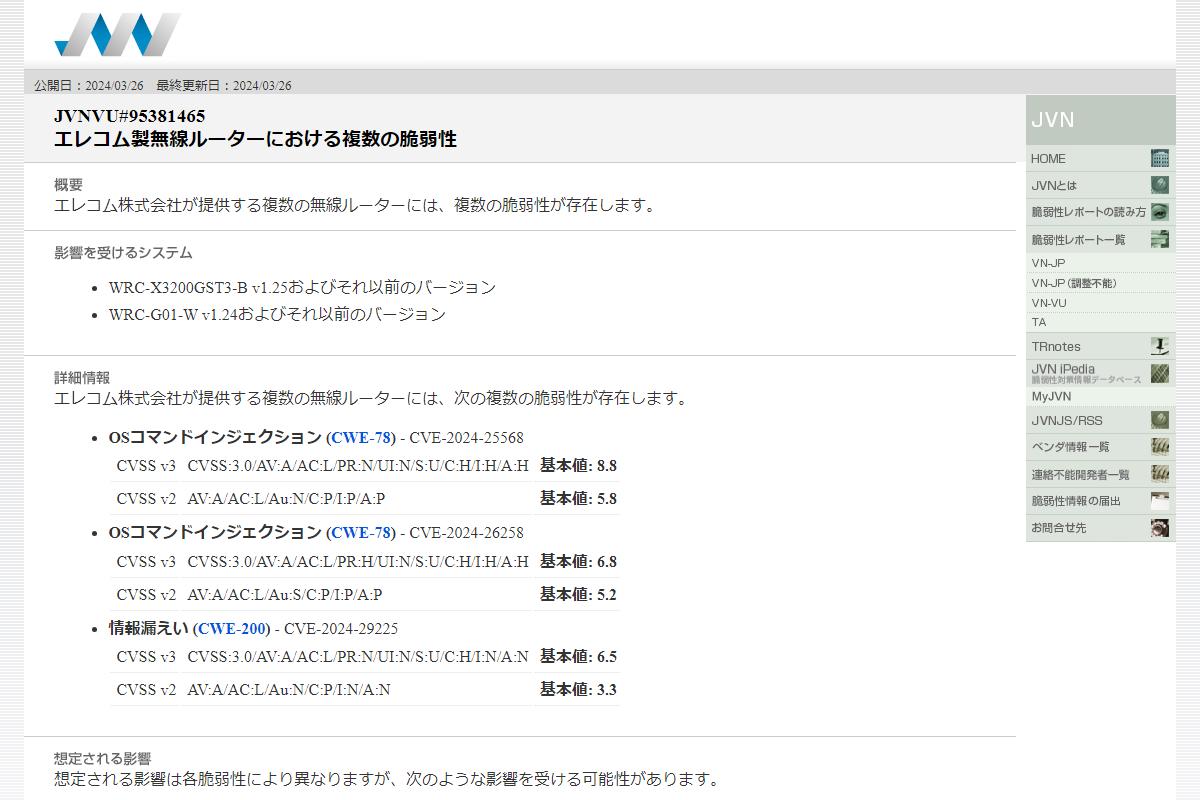
Task: Click the WRC-X3200GST3-B v1.25 list item
Action: pos(302,288)
